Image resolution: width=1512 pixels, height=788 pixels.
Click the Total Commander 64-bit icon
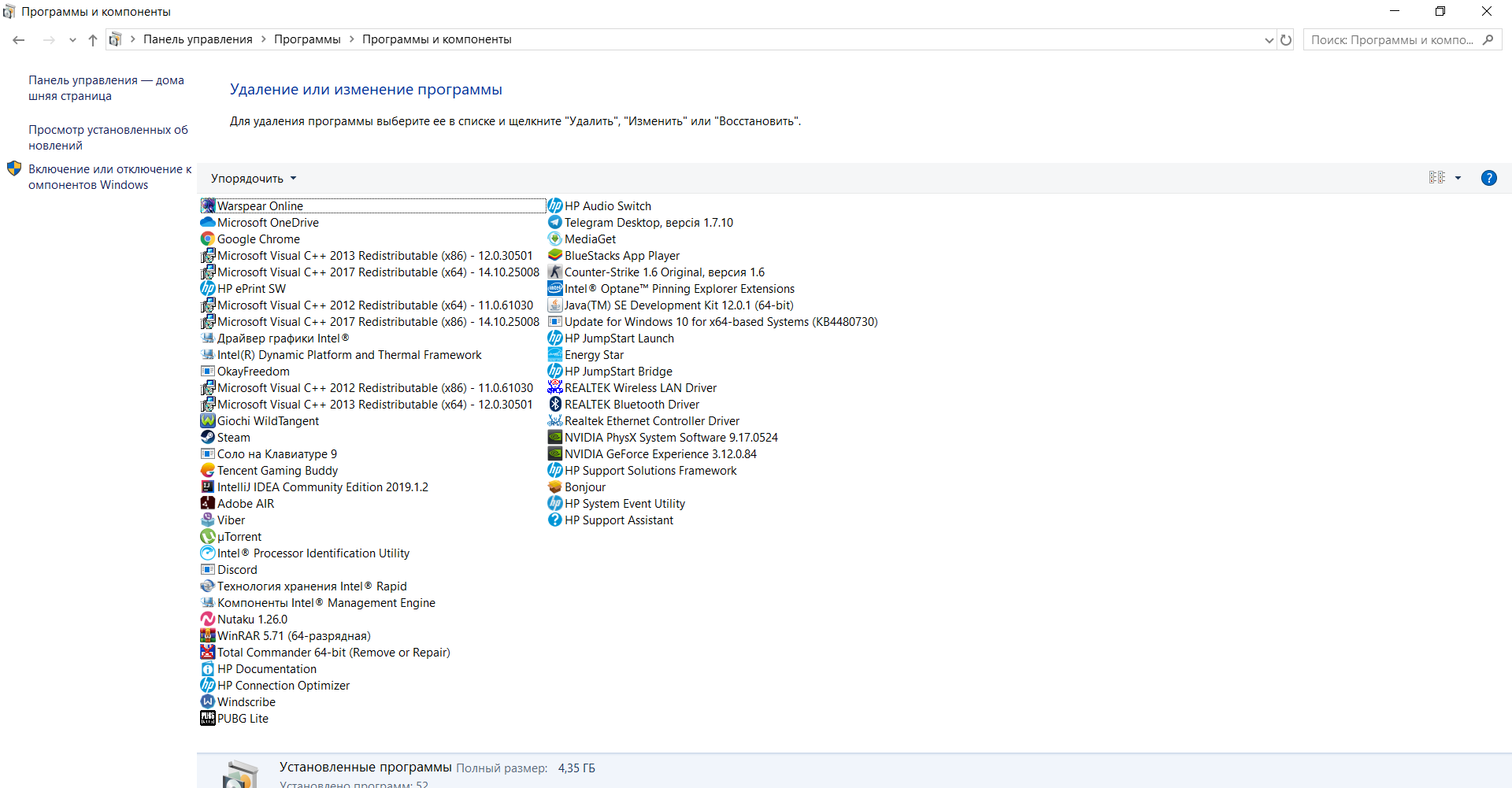pyautogui.click(x=208, y=652)
